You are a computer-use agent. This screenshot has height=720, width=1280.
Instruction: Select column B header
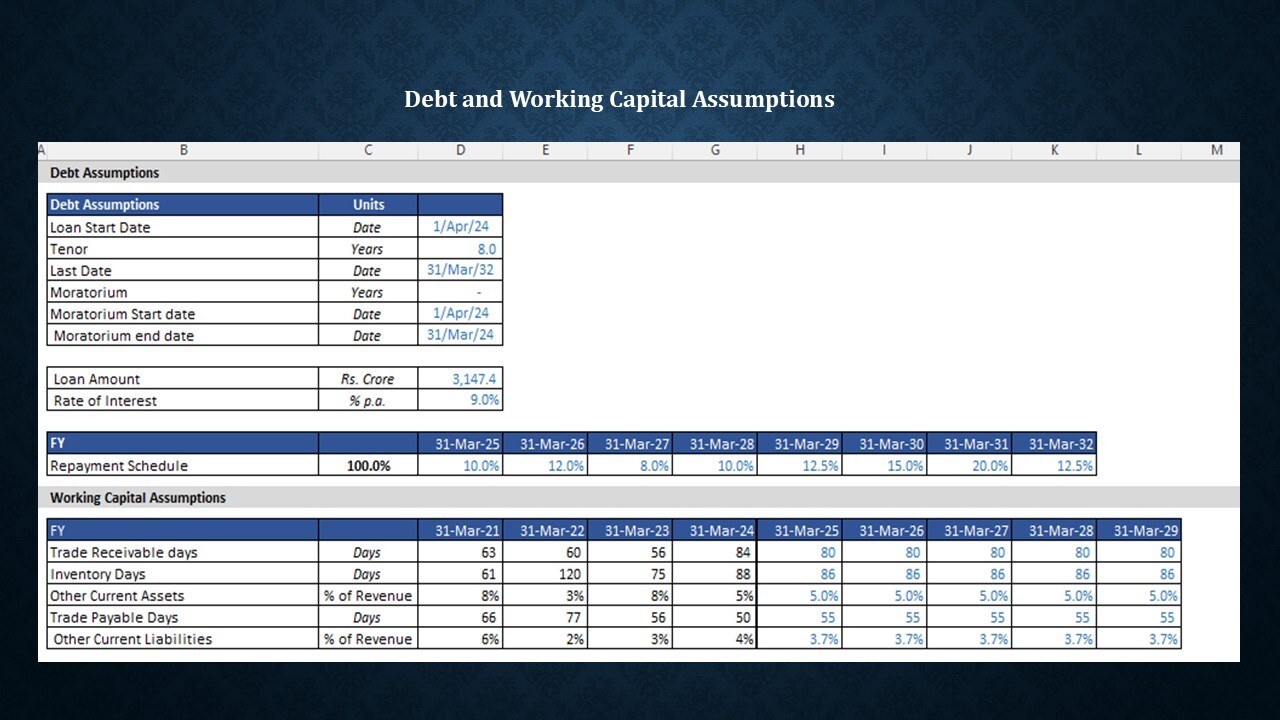(x=183, y=150)
